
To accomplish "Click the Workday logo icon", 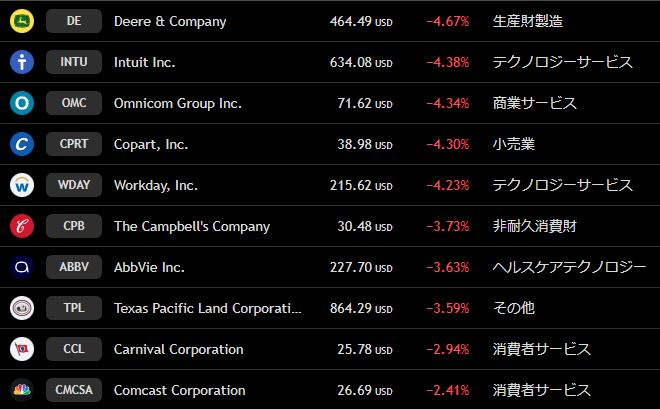I will (22, 185).
